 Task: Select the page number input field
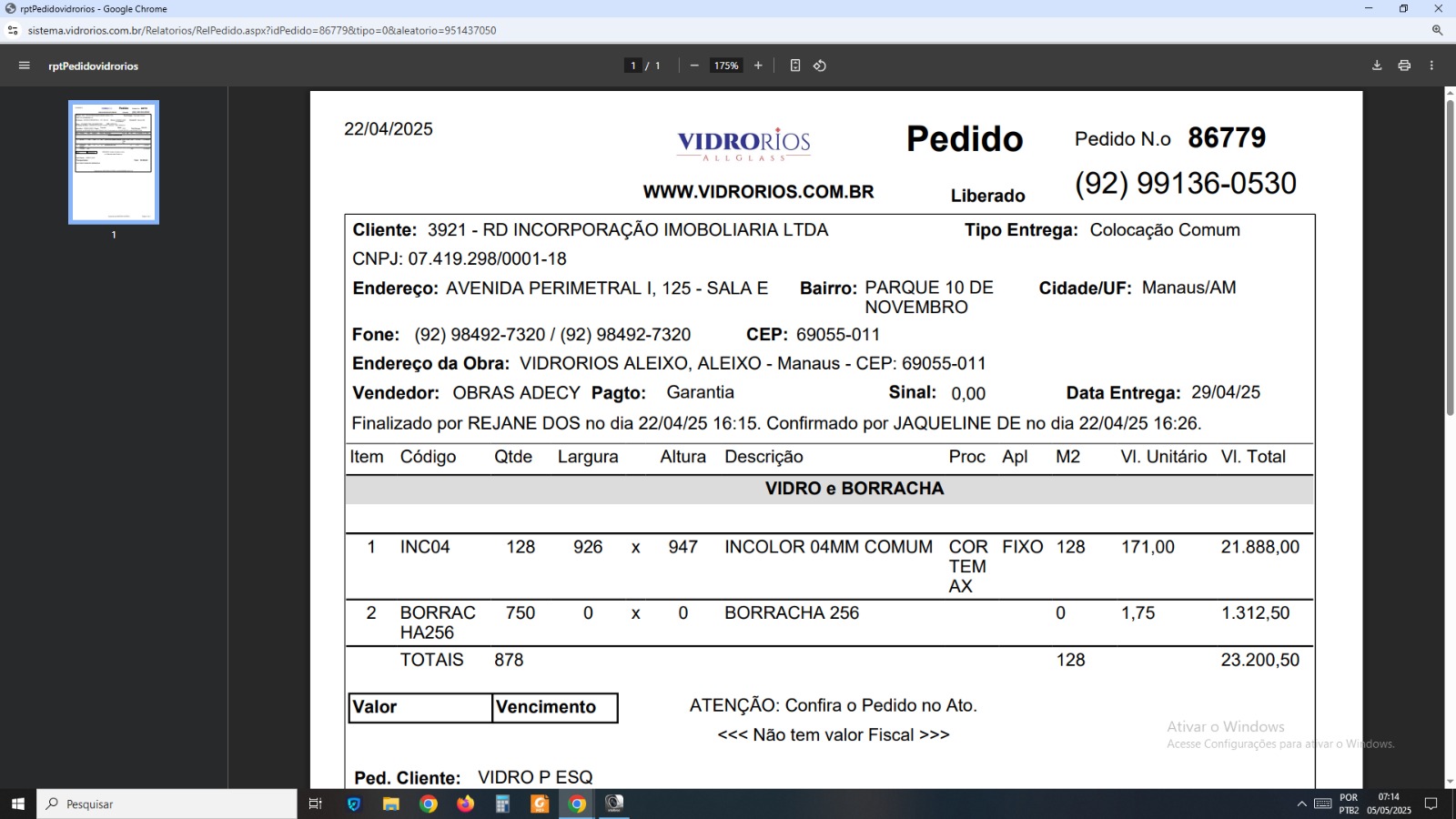coord(633,66)
